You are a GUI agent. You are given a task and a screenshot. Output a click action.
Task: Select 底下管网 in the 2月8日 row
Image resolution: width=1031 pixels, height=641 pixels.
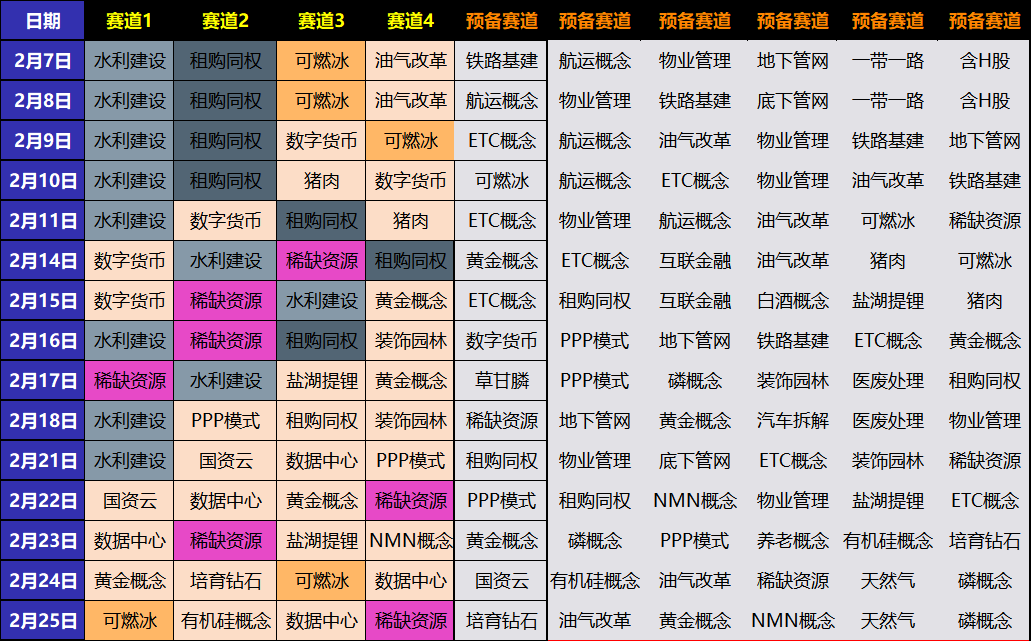click(x=792, y=101)
